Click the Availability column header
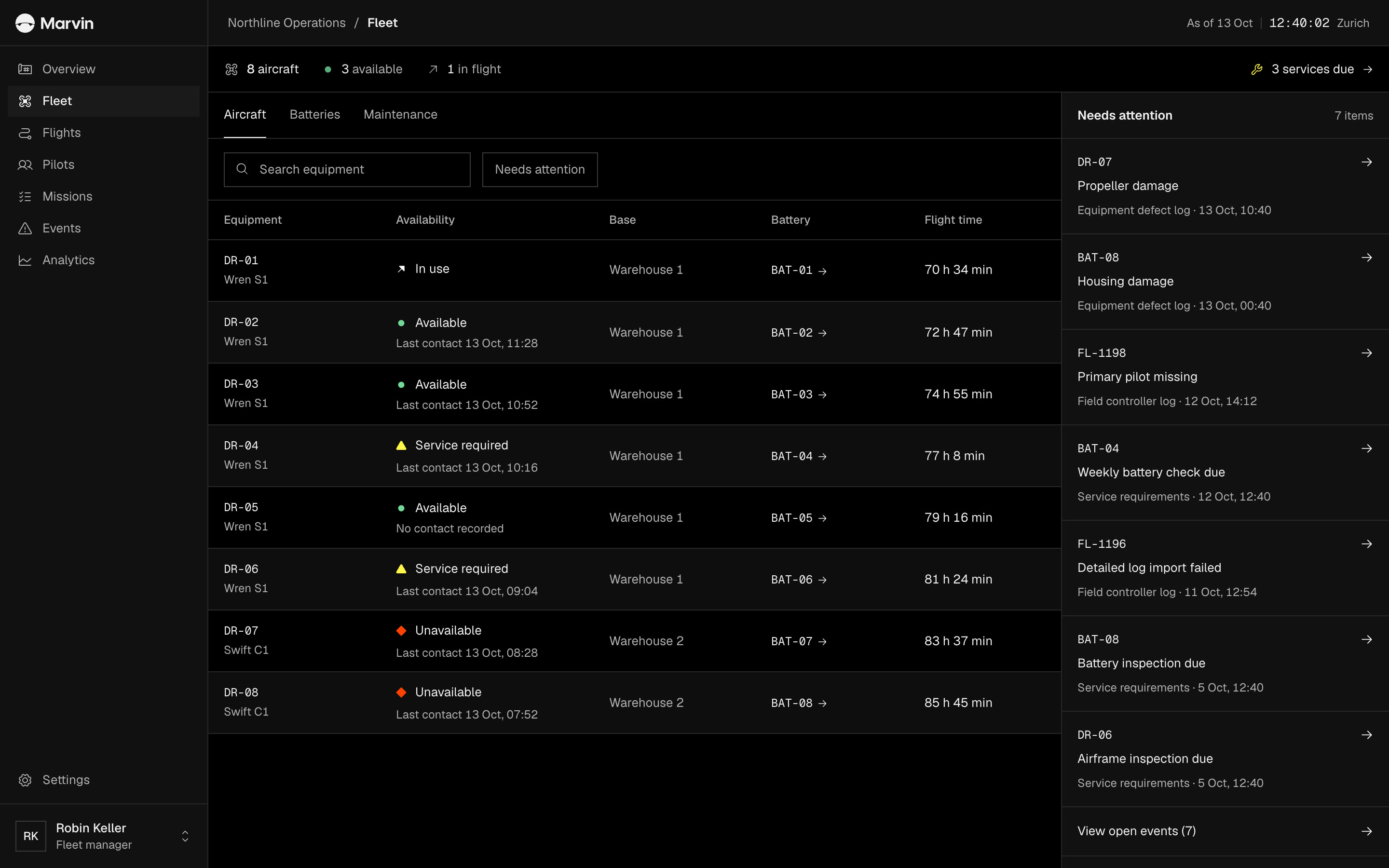The width and height of the screenshot is (1389, 868). click(x=425, y=220)
